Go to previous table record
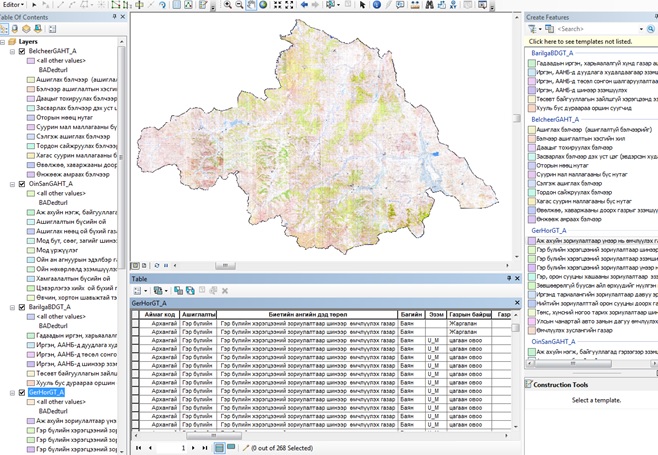 click(x=150, y=448)
